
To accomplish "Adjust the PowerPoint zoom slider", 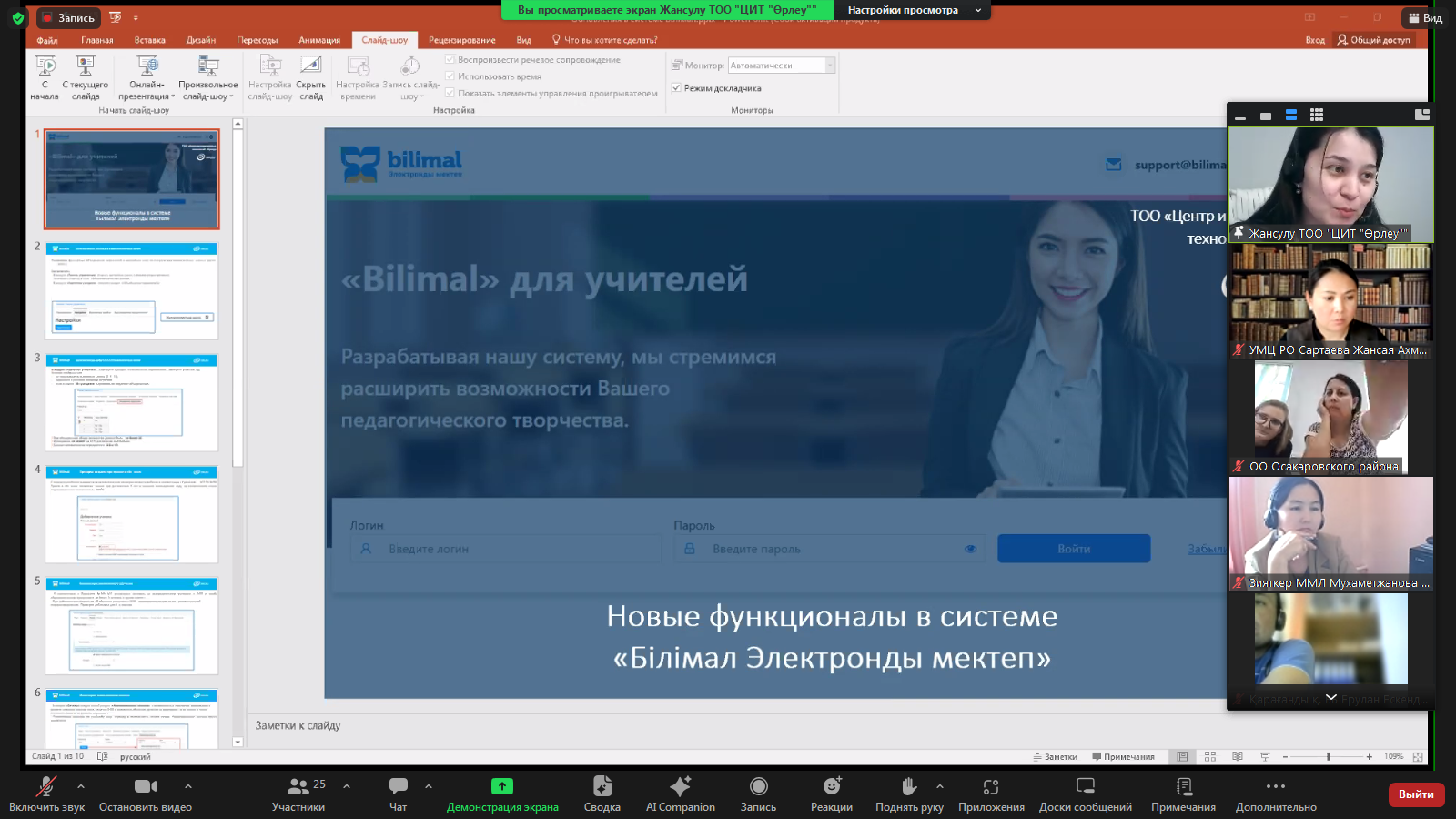I will [x=1328, y=756].
